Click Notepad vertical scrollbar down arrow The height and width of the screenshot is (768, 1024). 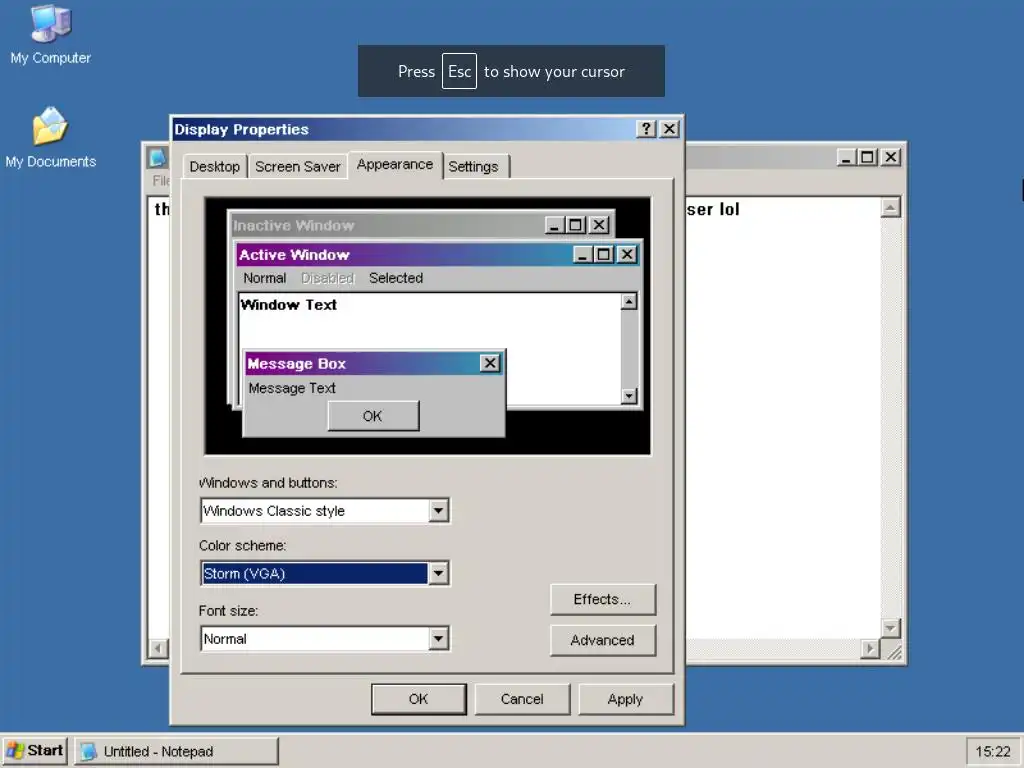coord(891,628)
